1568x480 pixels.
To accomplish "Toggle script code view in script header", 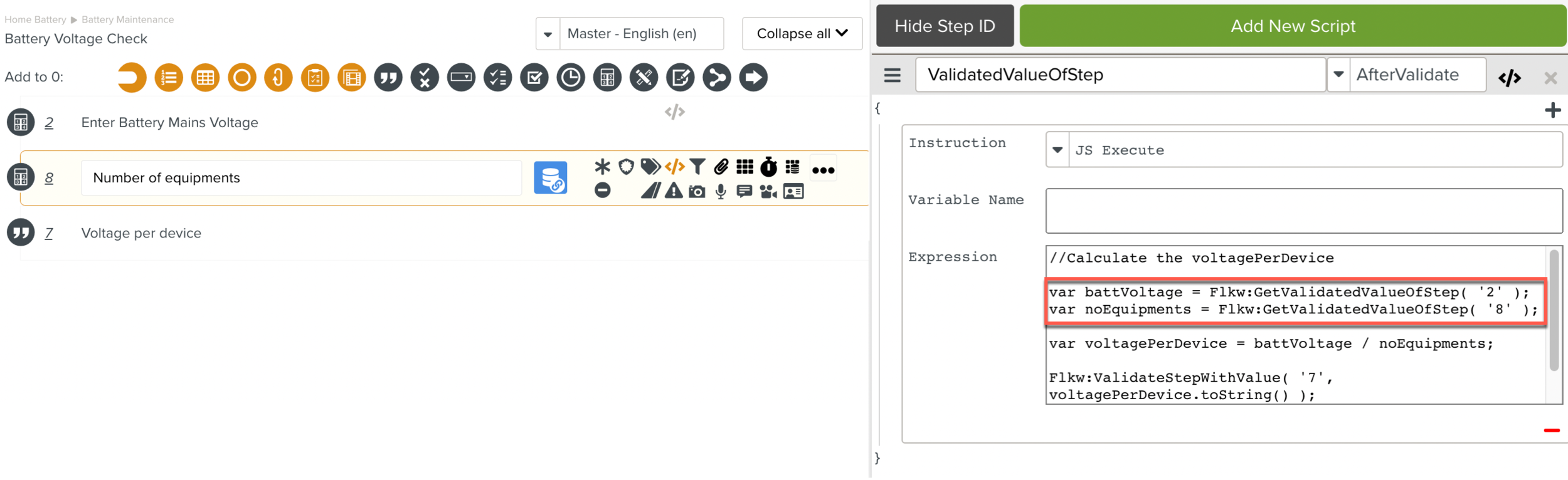I will tap(1509, 78).
